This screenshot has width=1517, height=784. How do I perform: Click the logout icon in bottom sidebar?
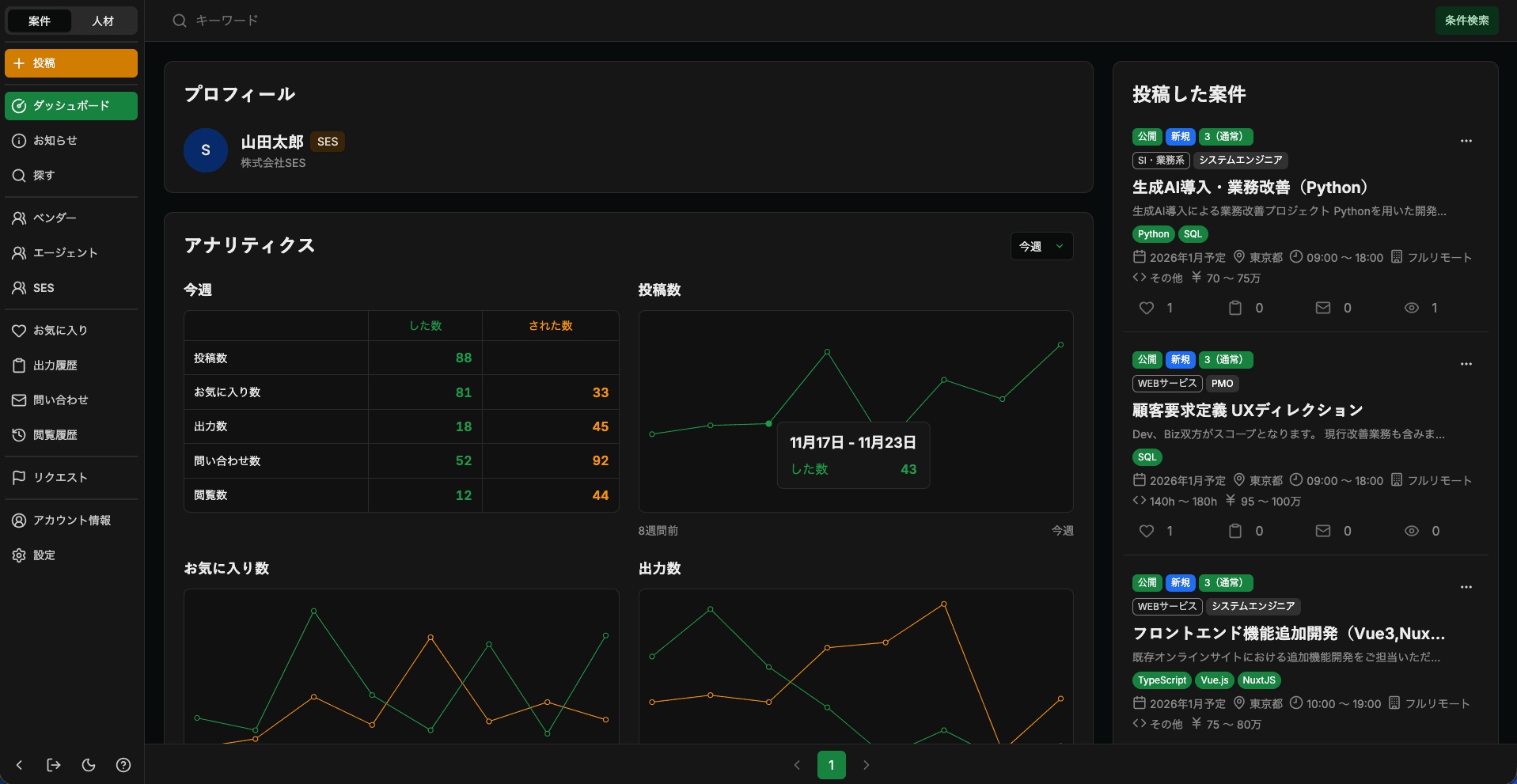[x=54, y=765]
